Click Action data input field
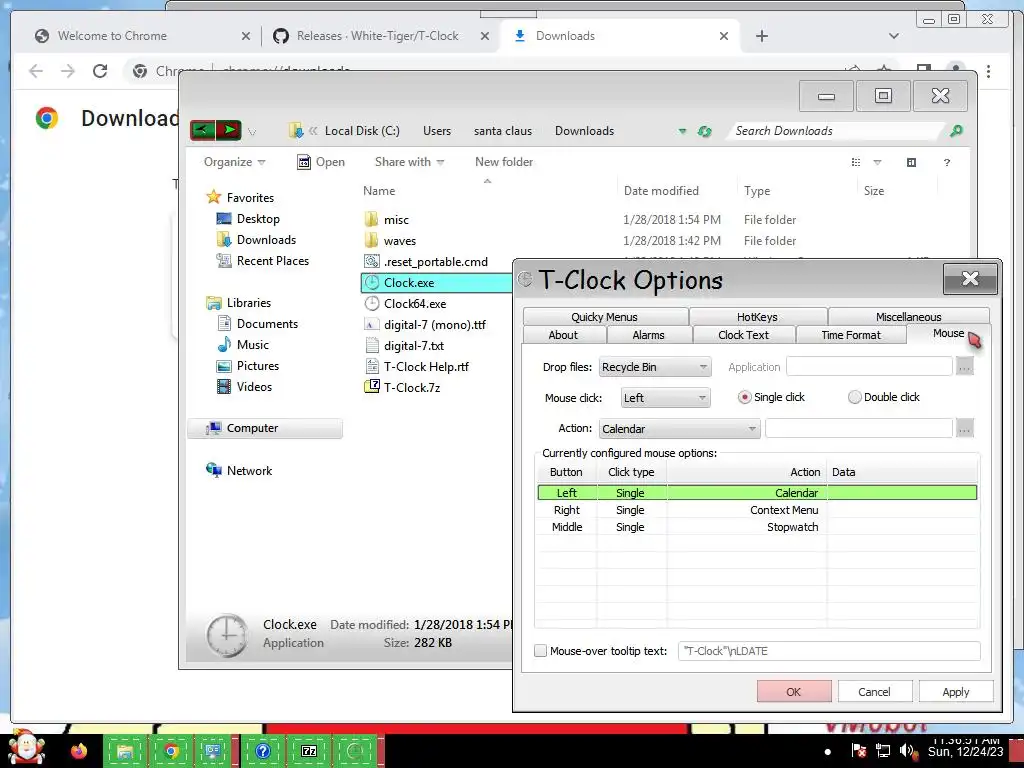 point(859,428)
